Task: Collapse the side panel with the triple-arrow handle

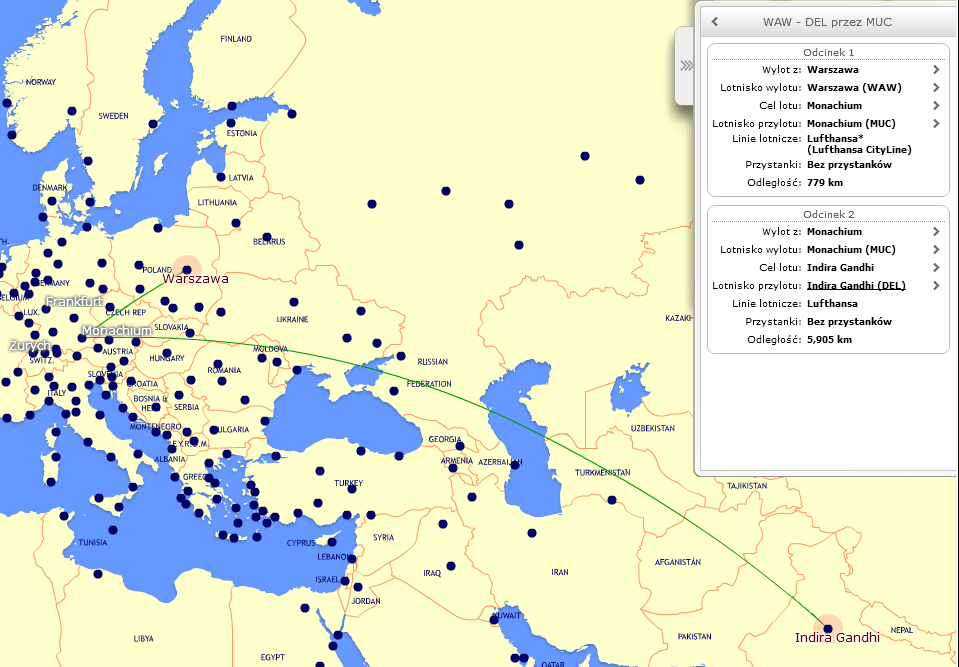Action: click(x=686, y=65)
